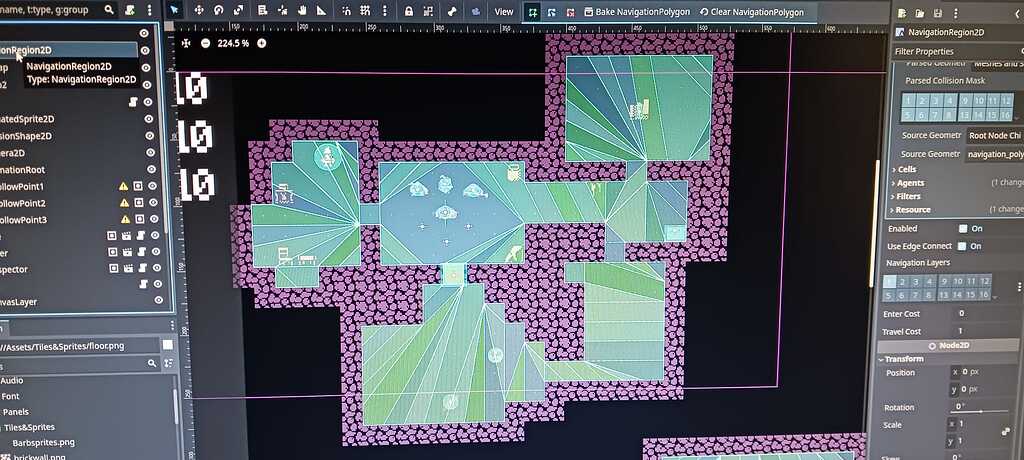Center the view with the crosshair icon

coord(186,42)
